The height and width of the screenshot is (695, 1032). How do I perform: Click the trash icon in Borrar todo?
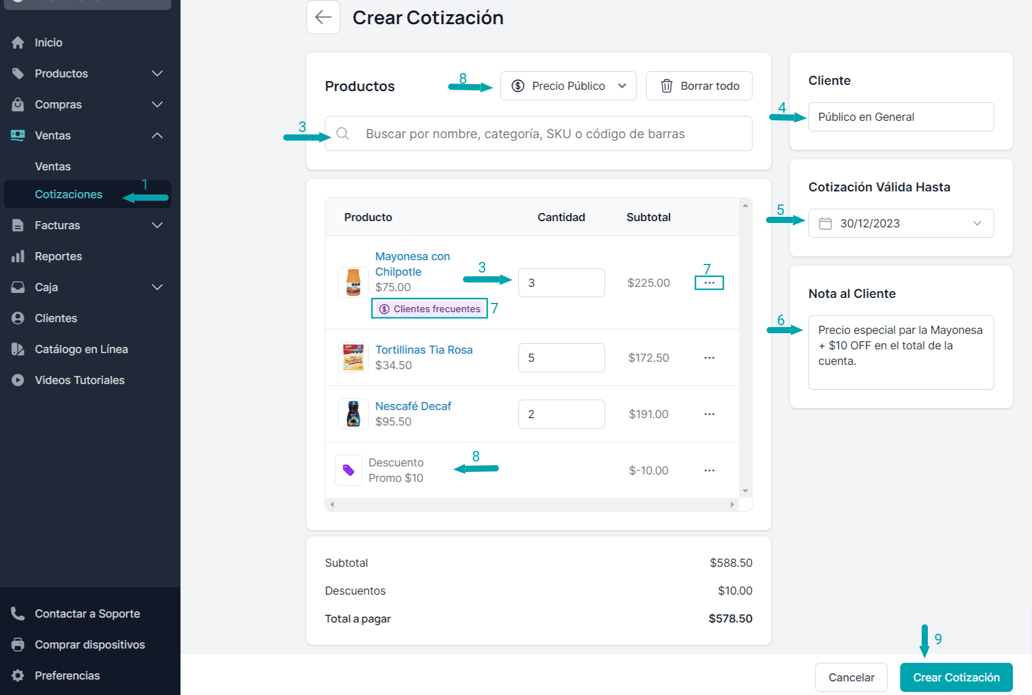coord(666,86)
